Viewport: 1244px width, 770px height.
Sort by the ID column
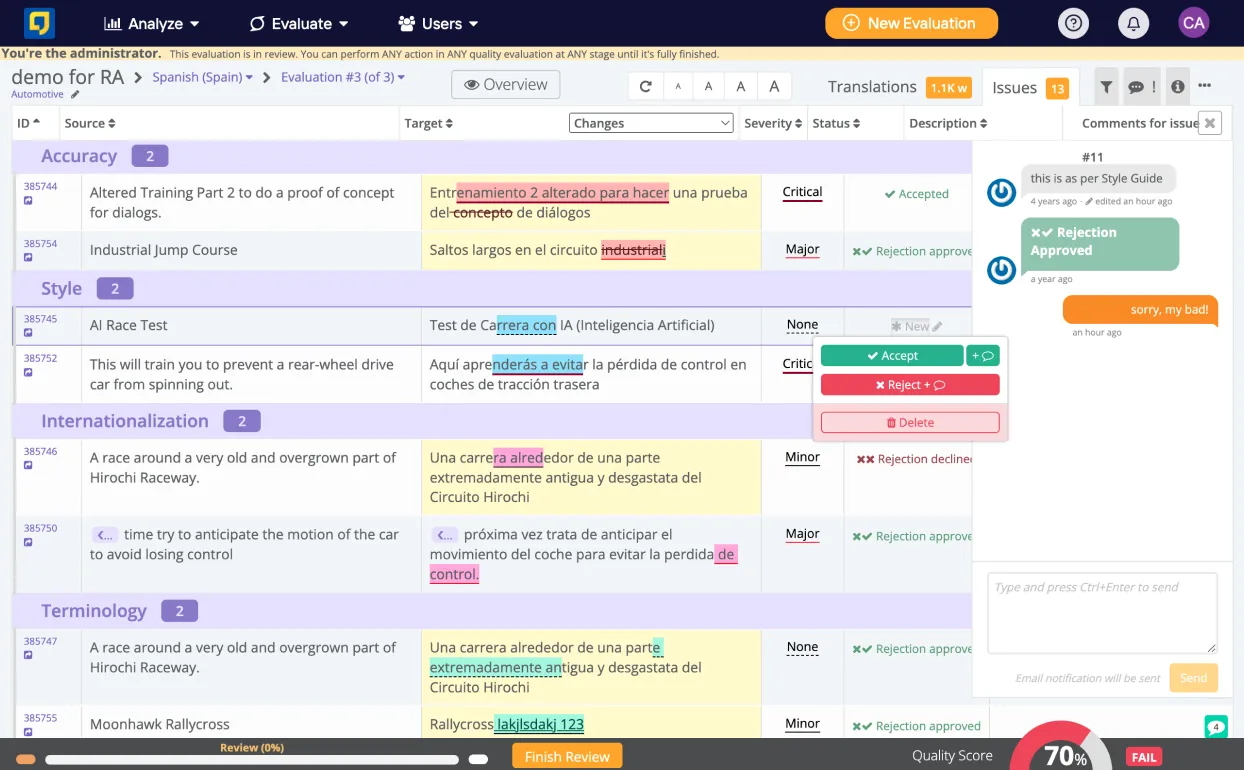pyautogui.click(x=28, y=122)
